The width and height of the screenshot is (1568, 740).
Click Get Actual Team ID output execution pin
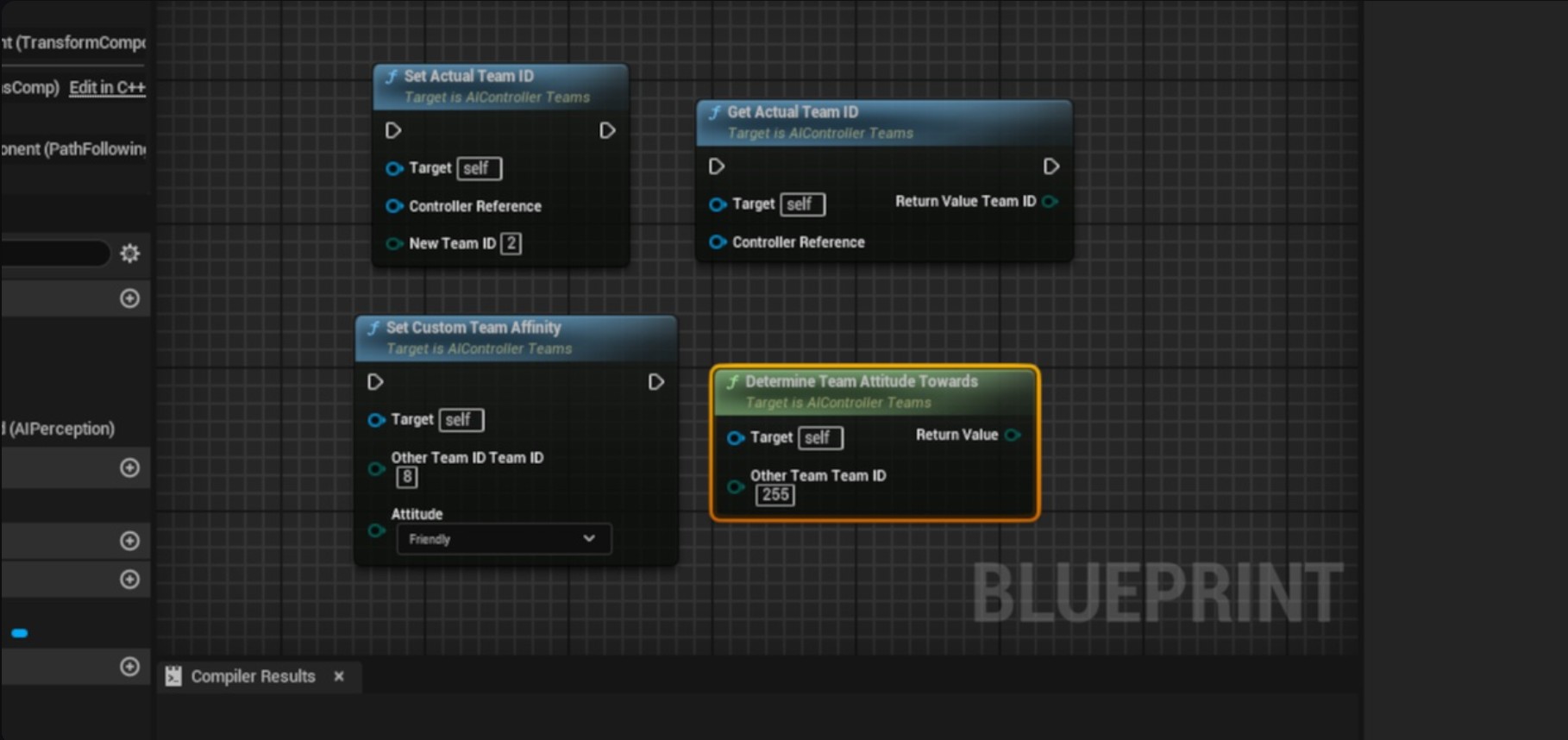pyautogui.click(x=1051, y=166)
